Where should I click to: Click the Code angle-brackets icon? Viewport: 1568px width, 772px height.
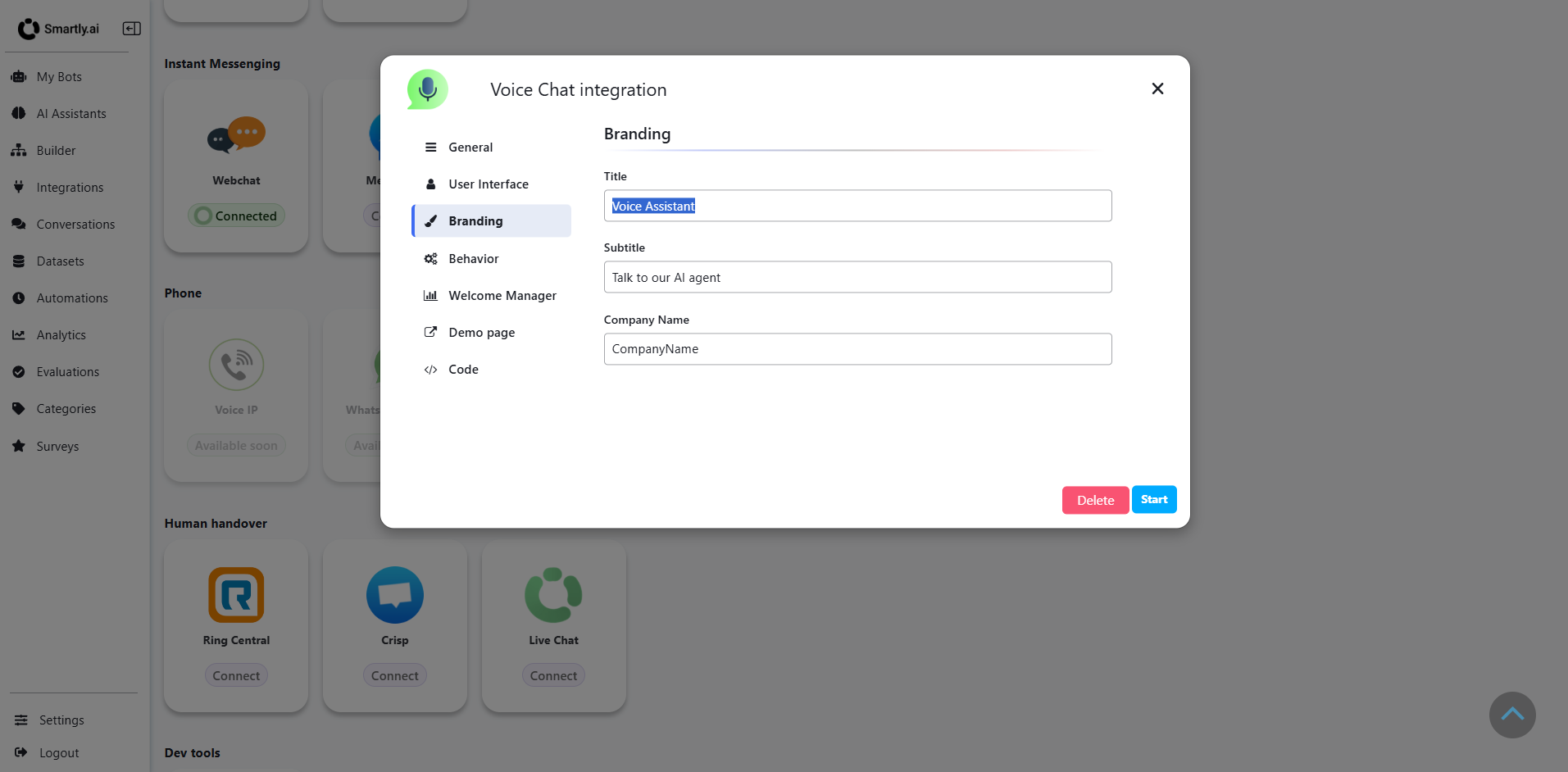(x=431, y=369)
